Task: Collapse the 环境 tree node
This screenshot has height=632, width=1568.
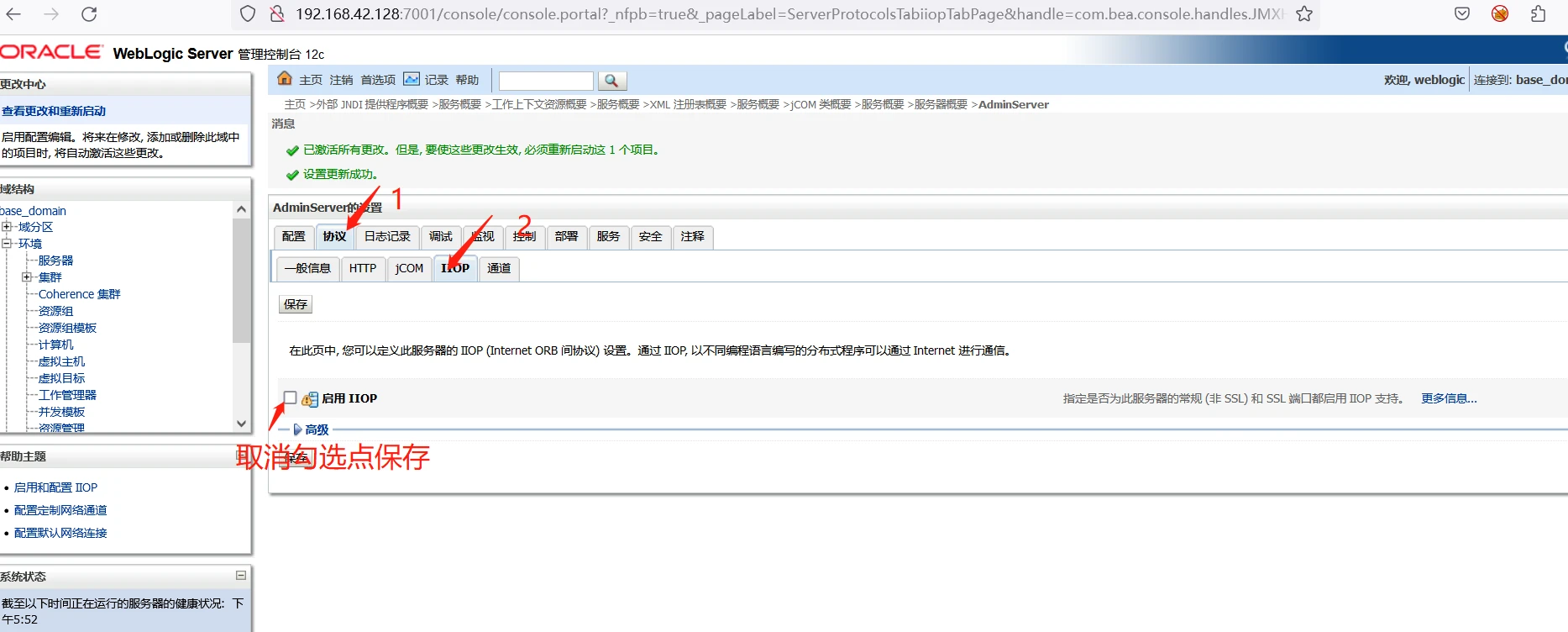Action: pos(7,244)
